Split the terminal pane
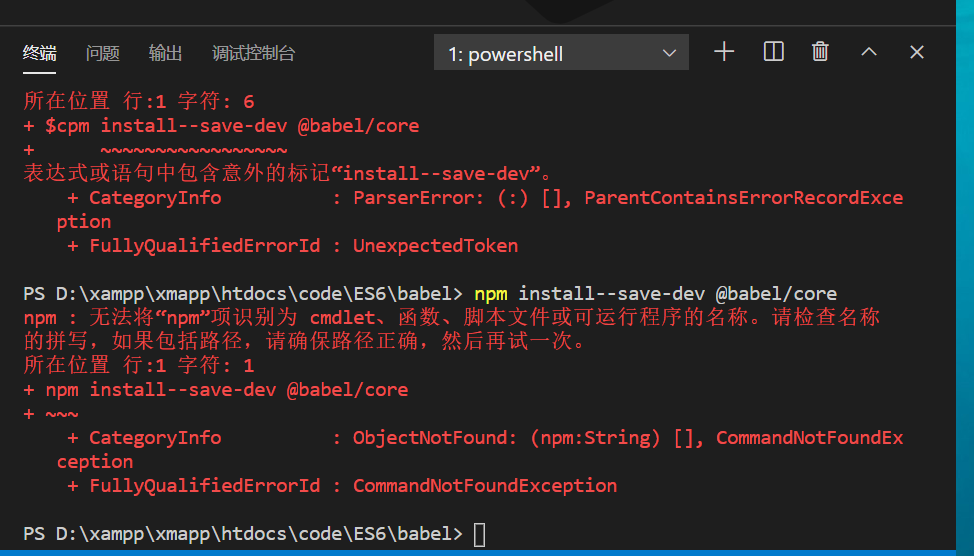Viewport: 974px width, 556px height. pos(773,52)
